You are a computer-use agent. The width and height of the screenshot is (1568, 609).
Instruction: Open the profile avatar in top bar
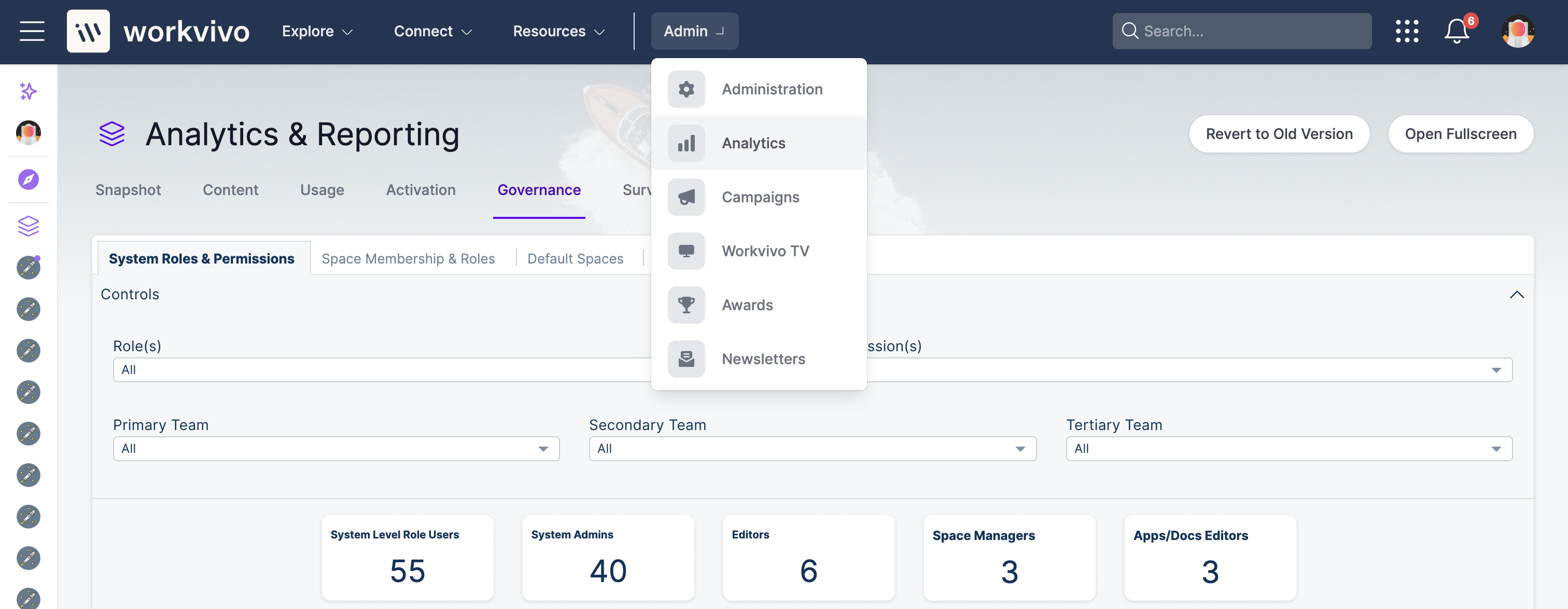[1518, 31]
